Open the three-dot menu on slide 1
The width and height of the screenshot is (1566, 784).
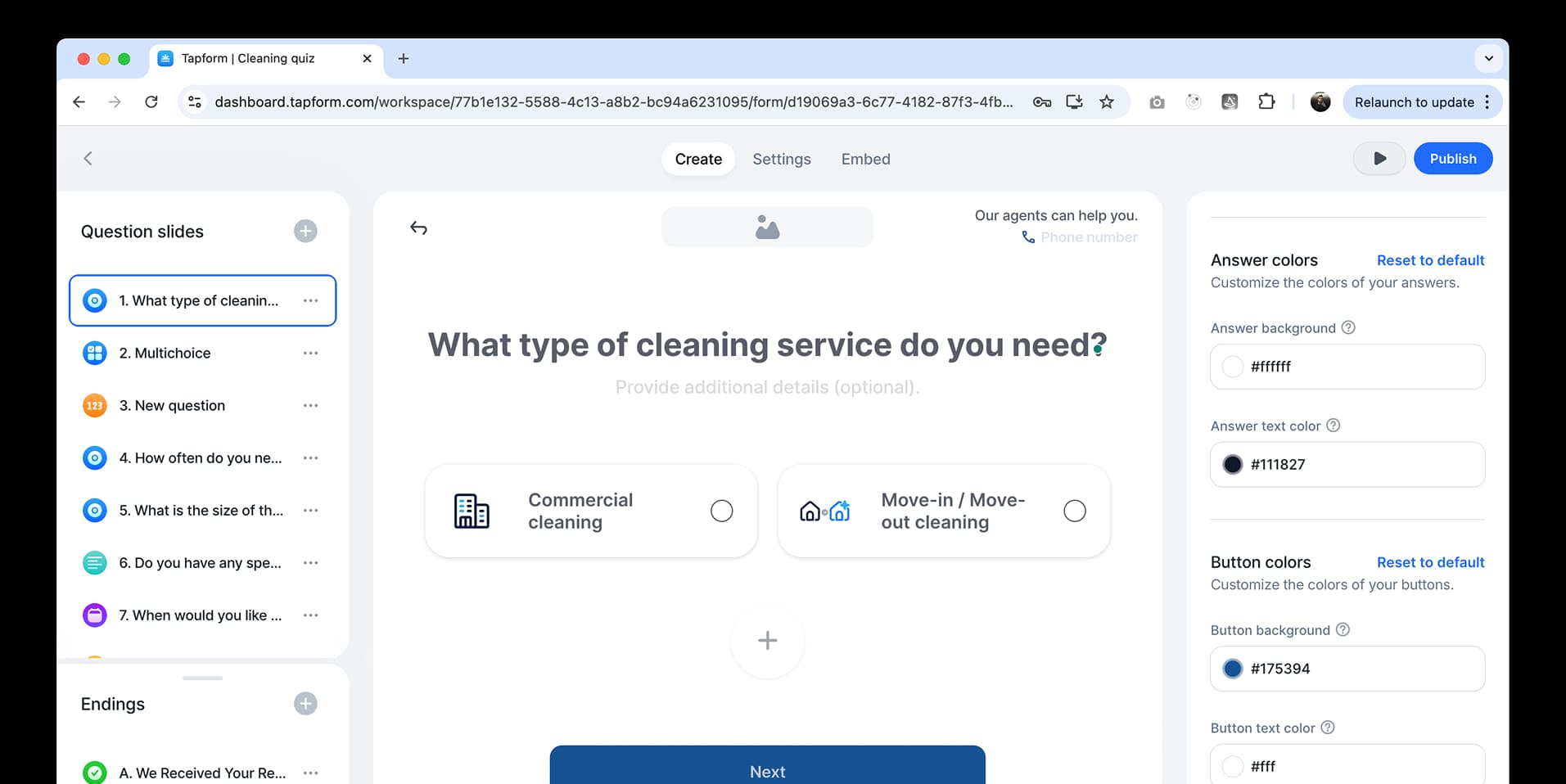coord(310,300)
